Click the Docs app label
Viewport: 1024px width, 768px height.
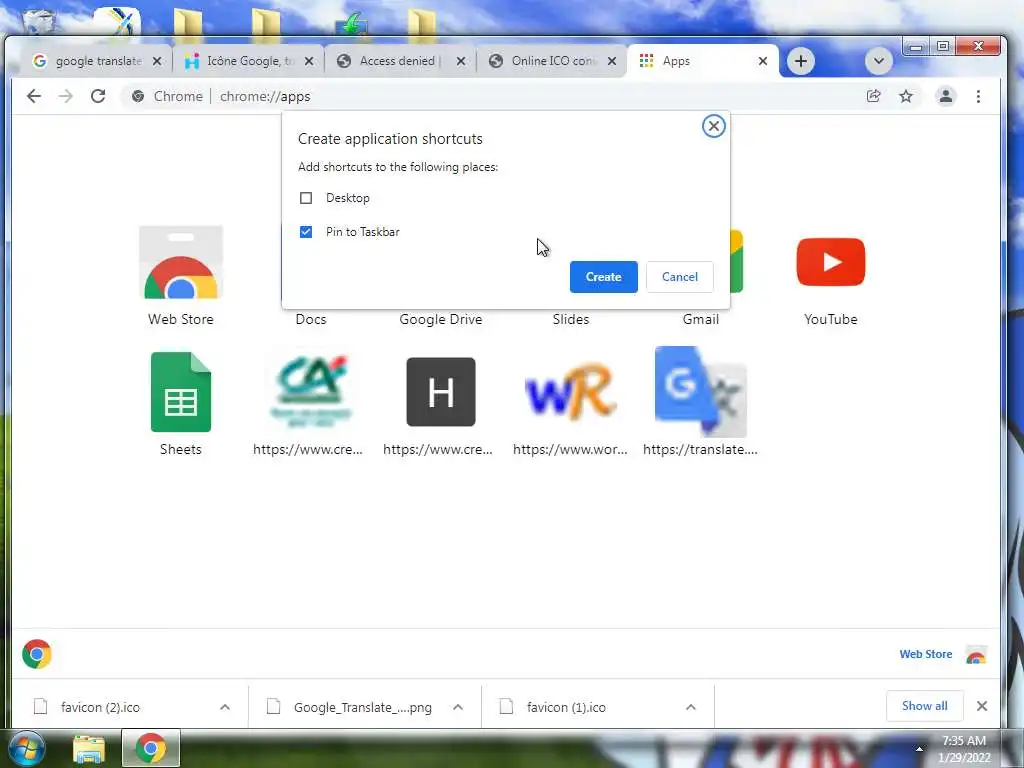tap(311, 319)
